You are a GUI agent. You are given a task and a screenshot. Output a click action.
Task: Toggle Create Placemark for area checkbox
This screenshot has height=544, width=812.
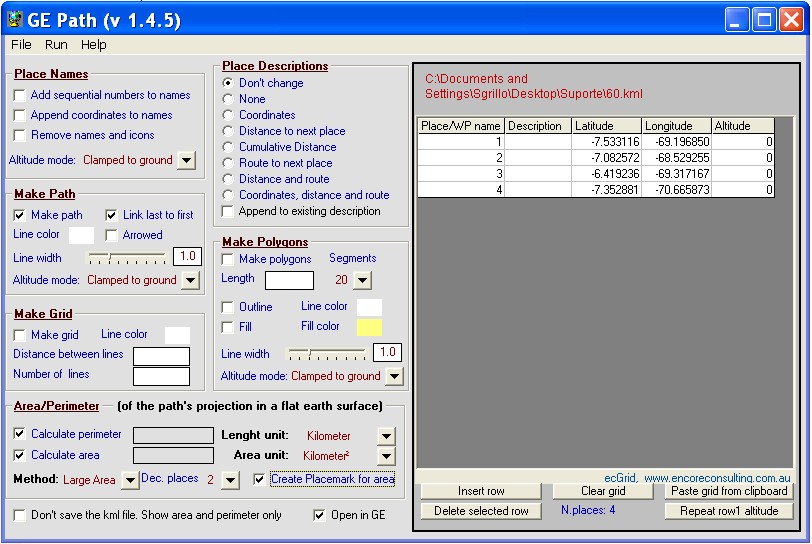259,479
